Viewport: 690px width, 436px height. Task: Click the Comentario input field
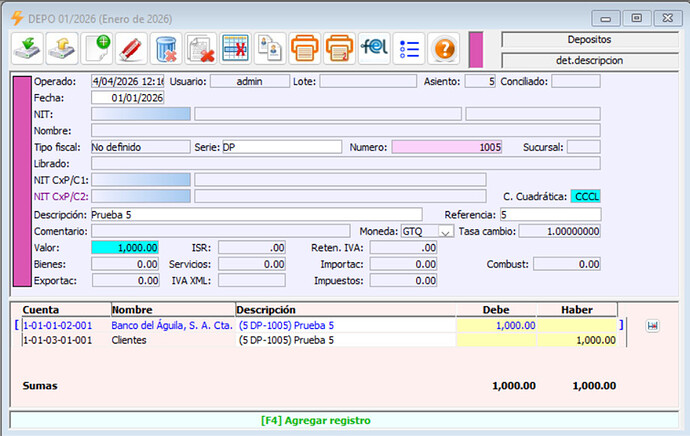(x=220, y=231)
